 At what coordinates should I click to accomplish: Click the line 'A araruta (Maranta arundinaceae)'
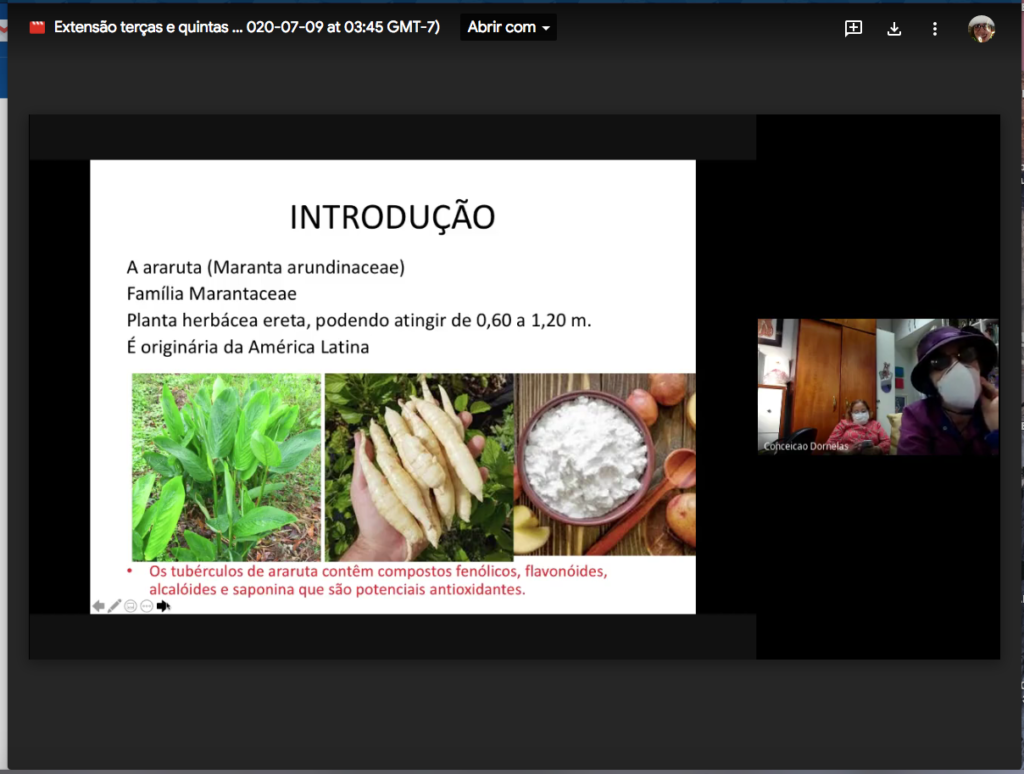266,267
